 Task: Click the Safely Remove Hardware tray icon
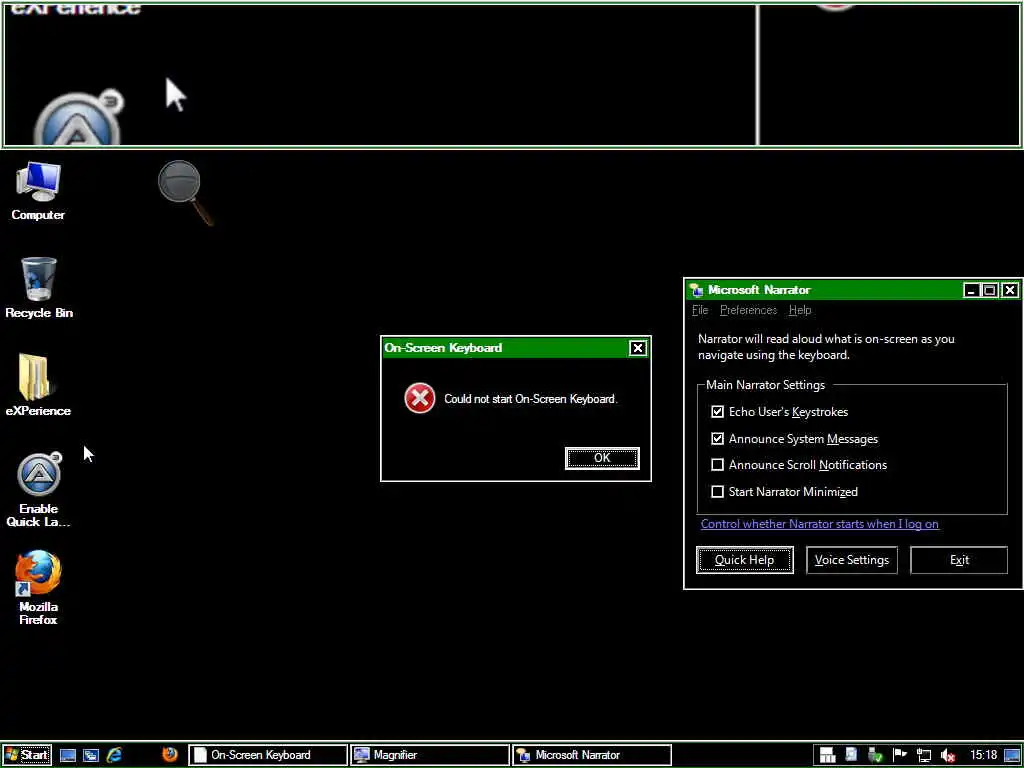(875, 755)
